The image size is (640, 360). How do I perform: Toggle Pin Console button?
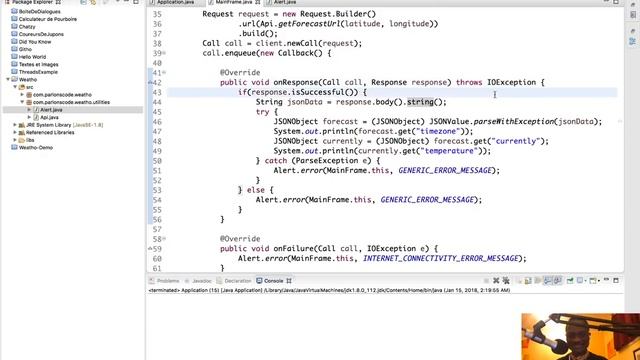[x=570, y=280]
